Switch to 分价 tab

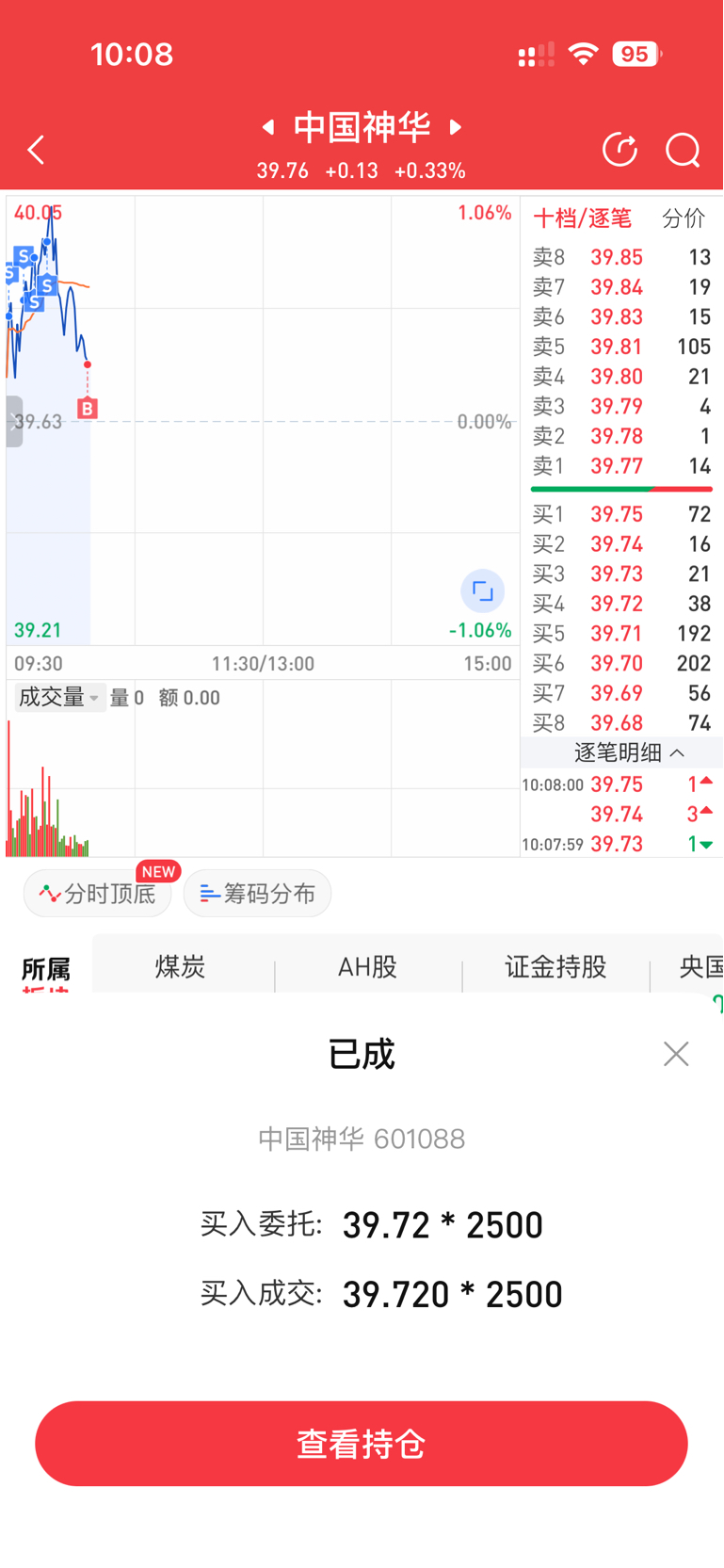[683, 218]
